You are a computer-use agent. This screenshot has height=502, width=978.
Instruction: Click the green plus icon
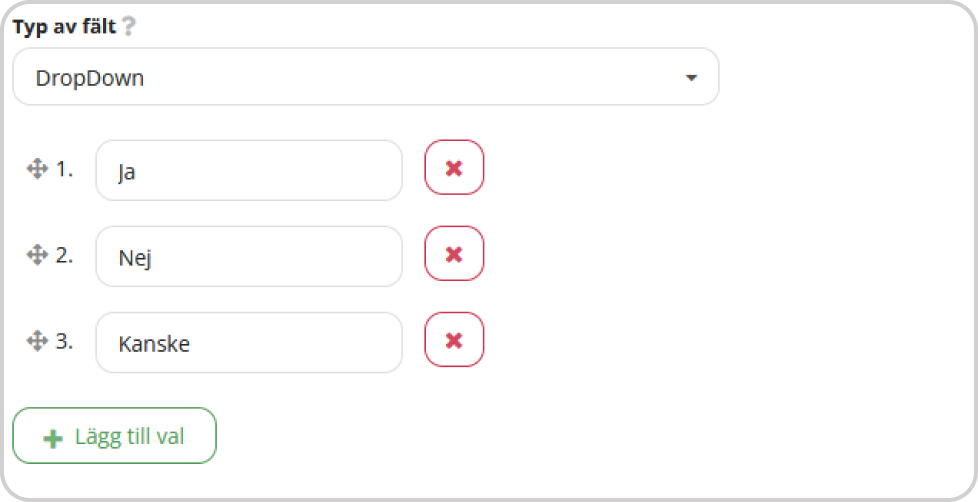[x=53, y=438]
